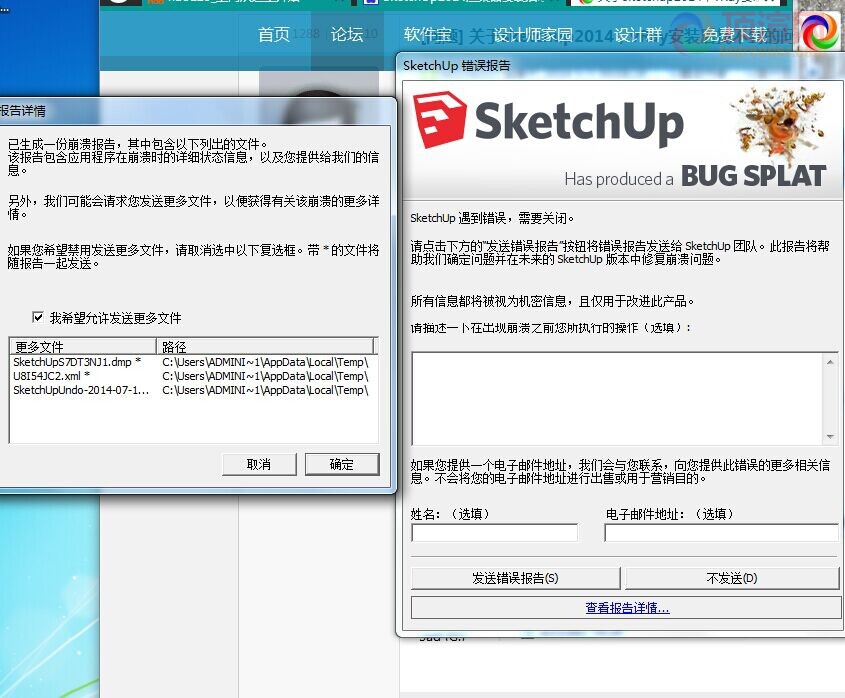Screen dimensions: 845x698
Task: Open 免费下载 in the website navigation
Action: pyautogui.click(x=735, y=34)
